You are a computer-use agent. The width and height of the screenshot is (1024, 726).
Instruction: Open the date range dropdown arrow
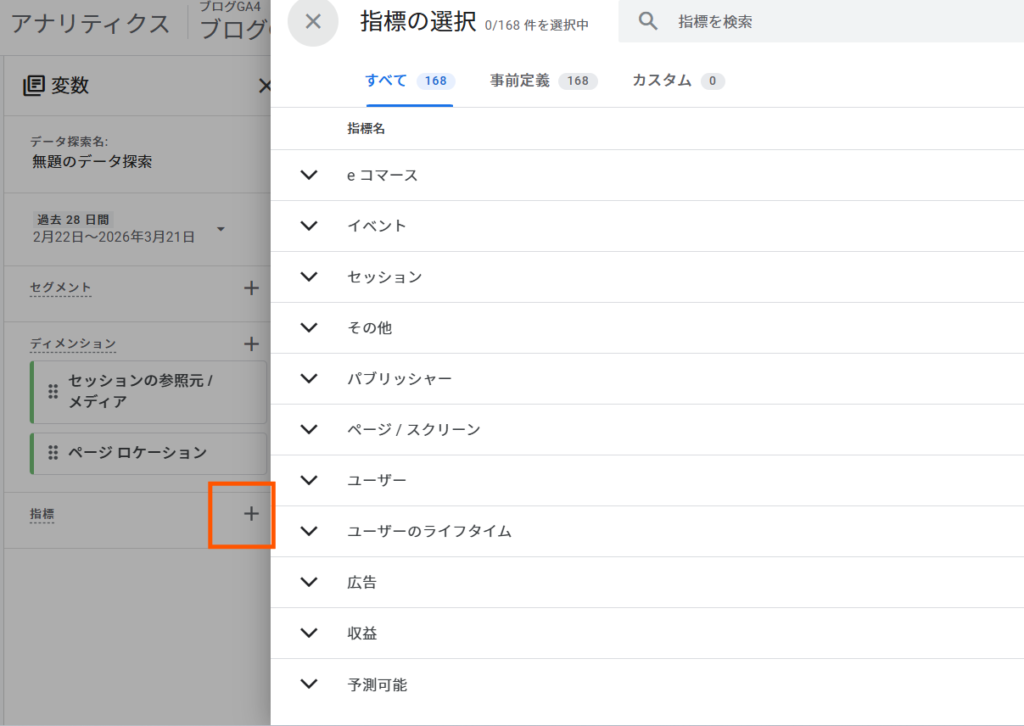(x=221, y=229)
